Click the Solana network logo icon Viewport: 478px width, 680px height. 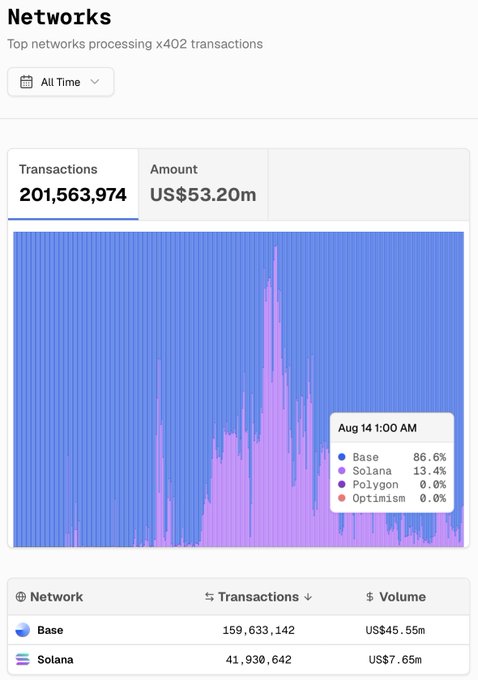[23, 660]
